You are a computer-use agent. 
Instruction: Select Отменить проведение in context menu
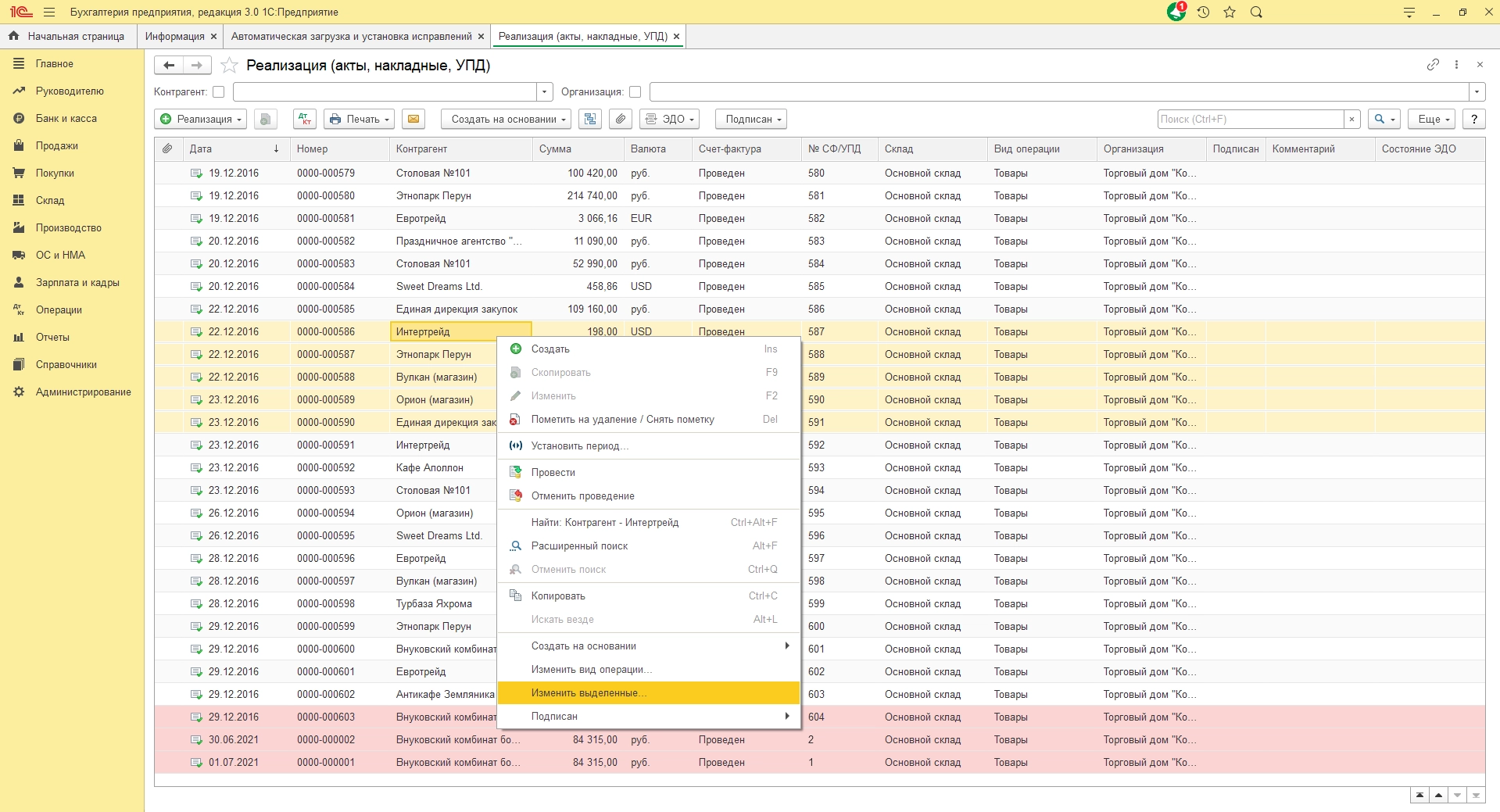(648, 496)
